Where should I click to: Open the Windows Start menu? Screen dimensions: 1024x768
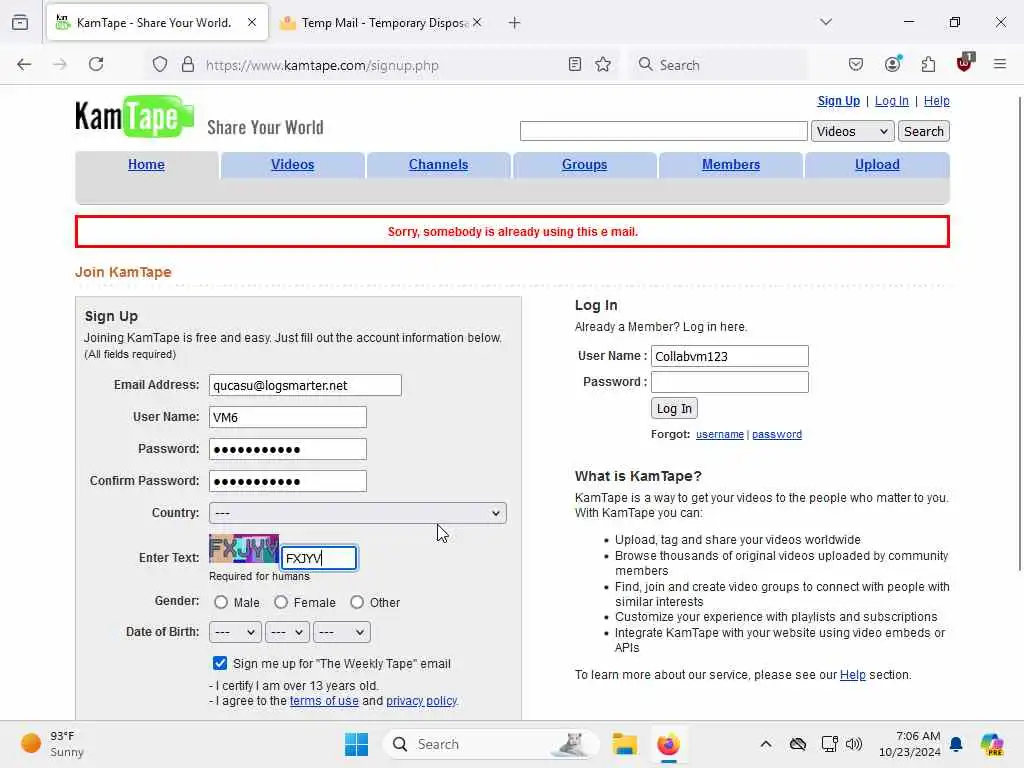tap(357, 744)
